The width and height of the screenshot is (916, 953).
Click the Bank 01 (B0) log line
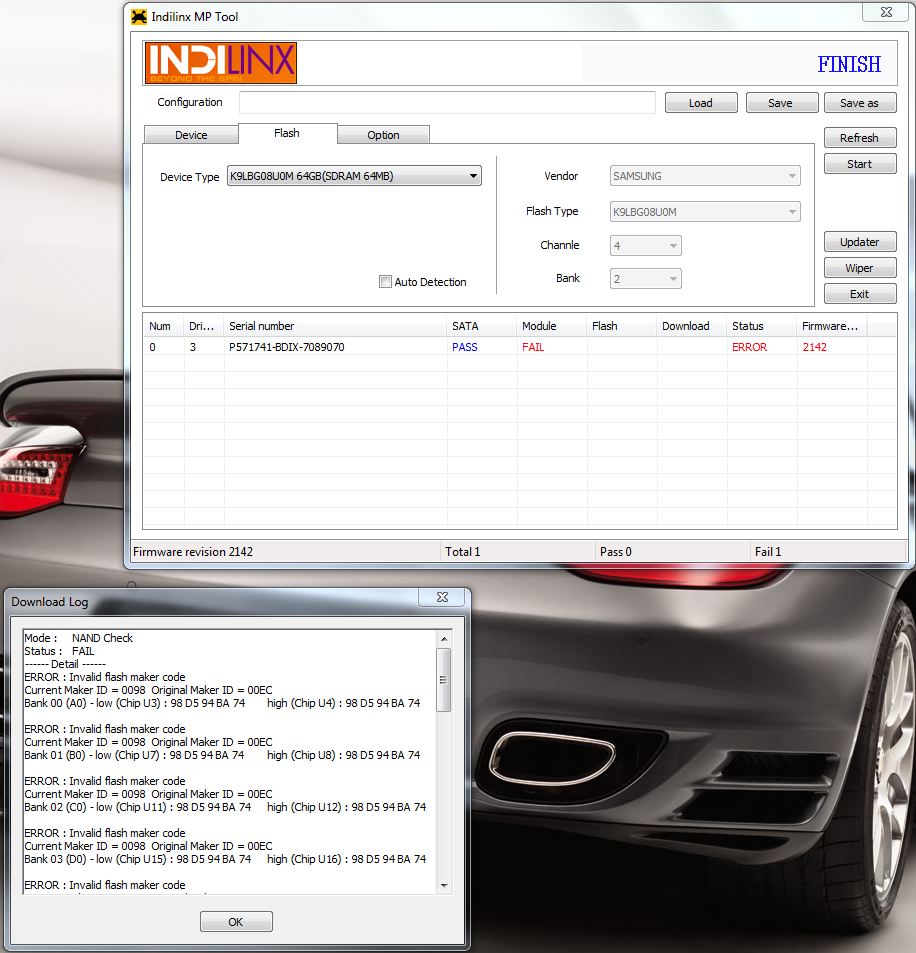tap(222, 755)
